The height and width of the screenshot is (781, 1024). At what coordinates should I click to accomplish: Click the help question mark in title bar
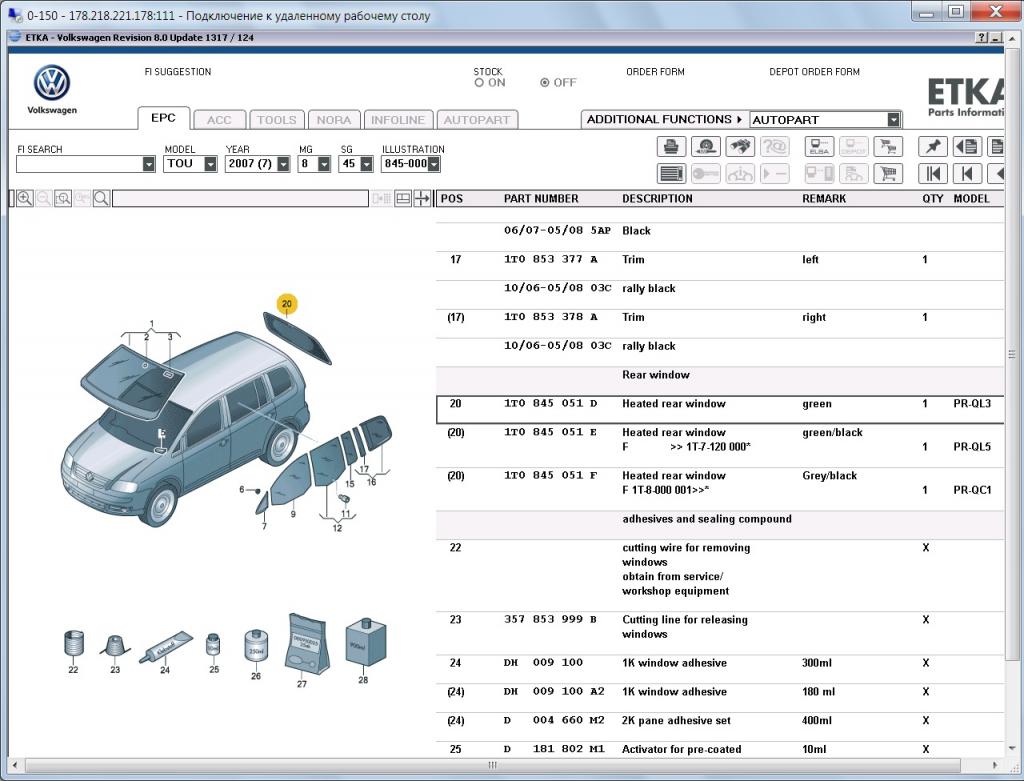981,38
